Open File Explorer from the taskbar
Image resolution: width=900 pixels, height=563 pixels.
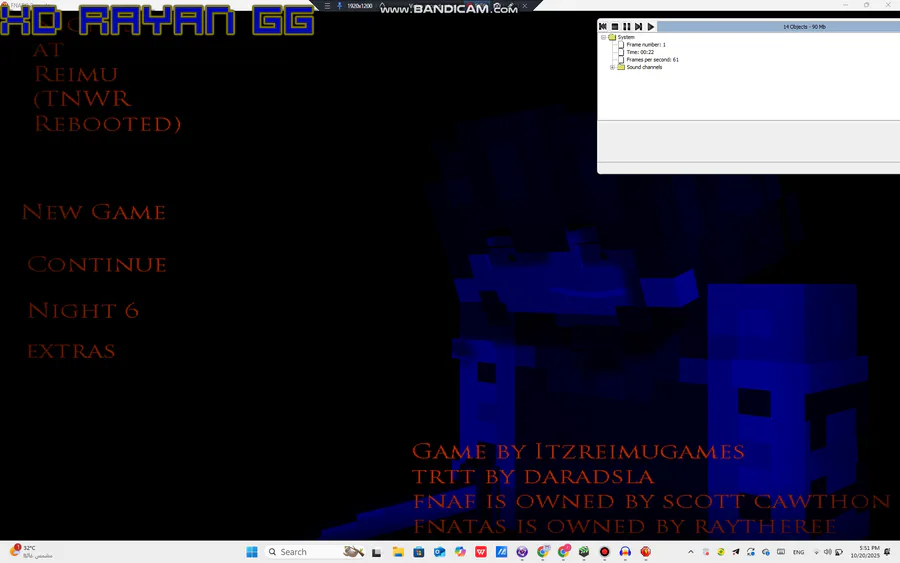pos(398,552)
